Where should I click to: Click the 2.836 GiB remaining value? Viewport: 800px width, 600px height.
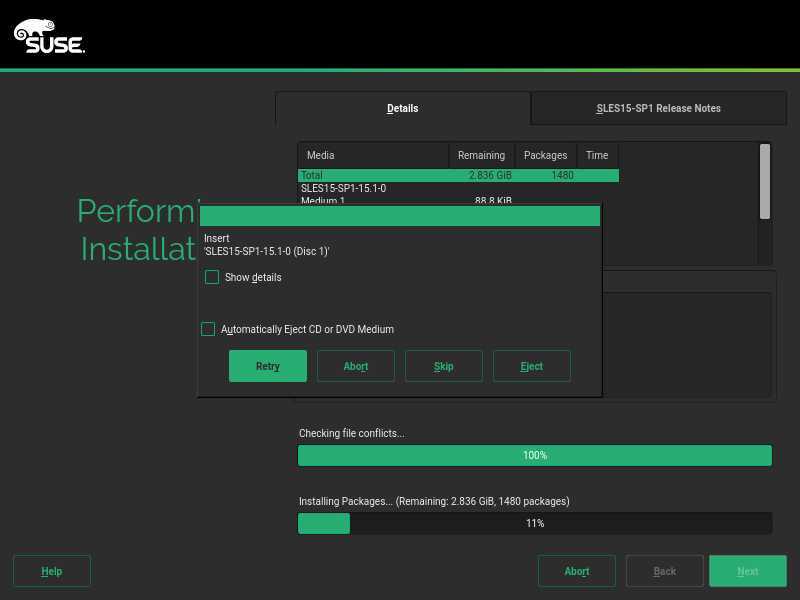point(490,176)
